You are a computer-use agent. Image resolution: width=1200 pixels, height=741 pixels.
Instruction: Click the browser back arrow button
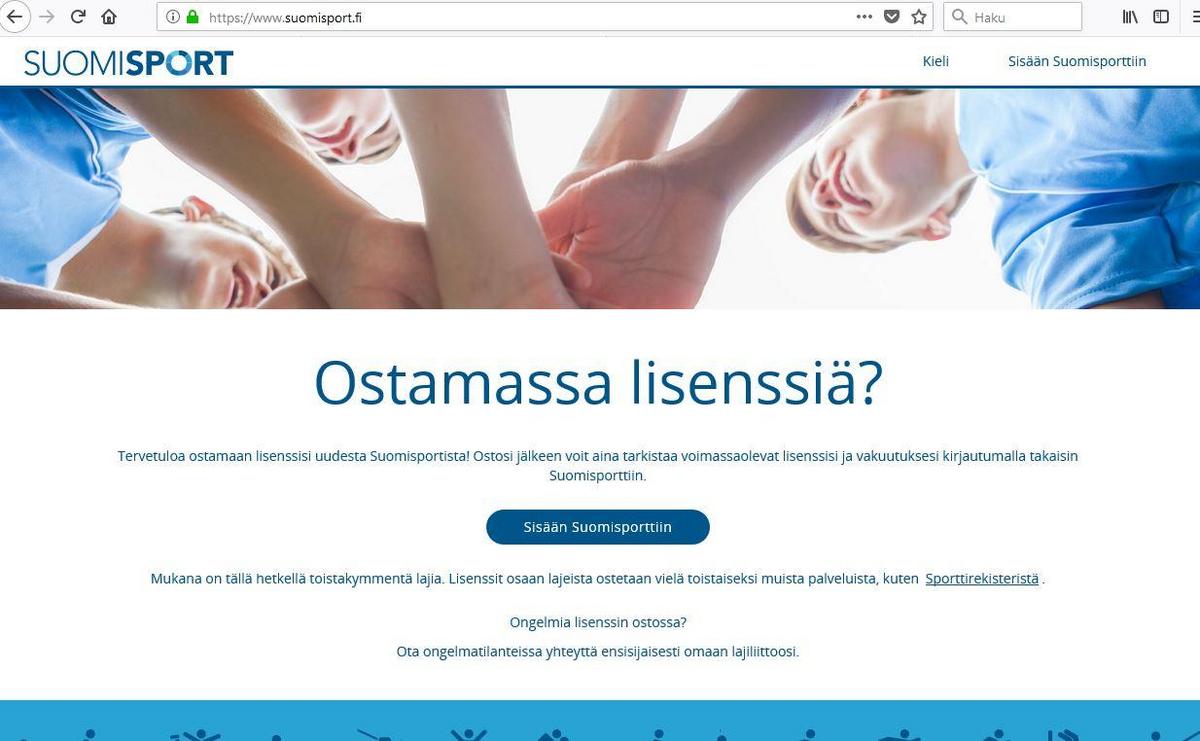(x=14, y=17)
